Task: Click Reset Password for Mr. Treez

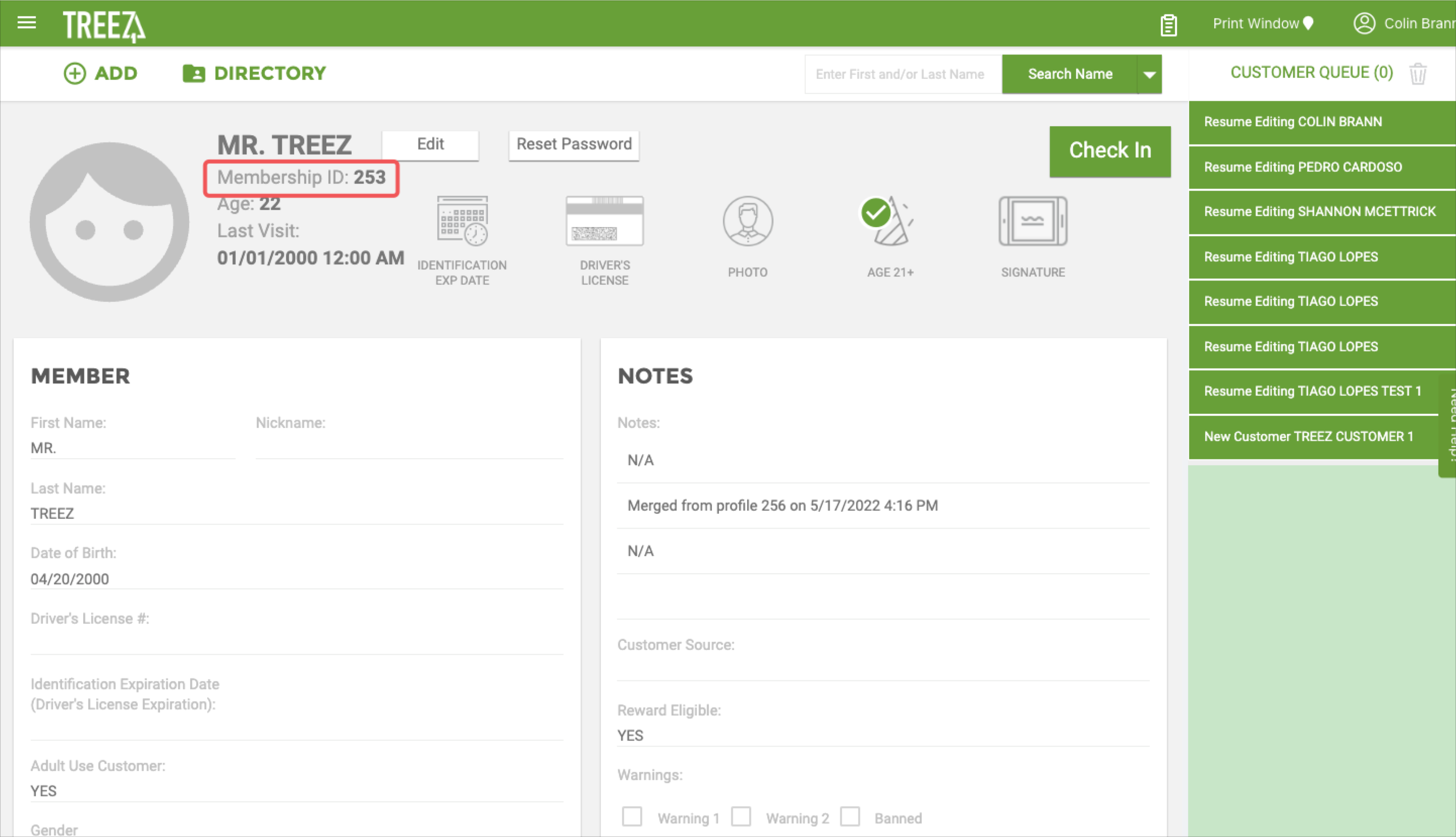Action: click(x=573, y=144)
